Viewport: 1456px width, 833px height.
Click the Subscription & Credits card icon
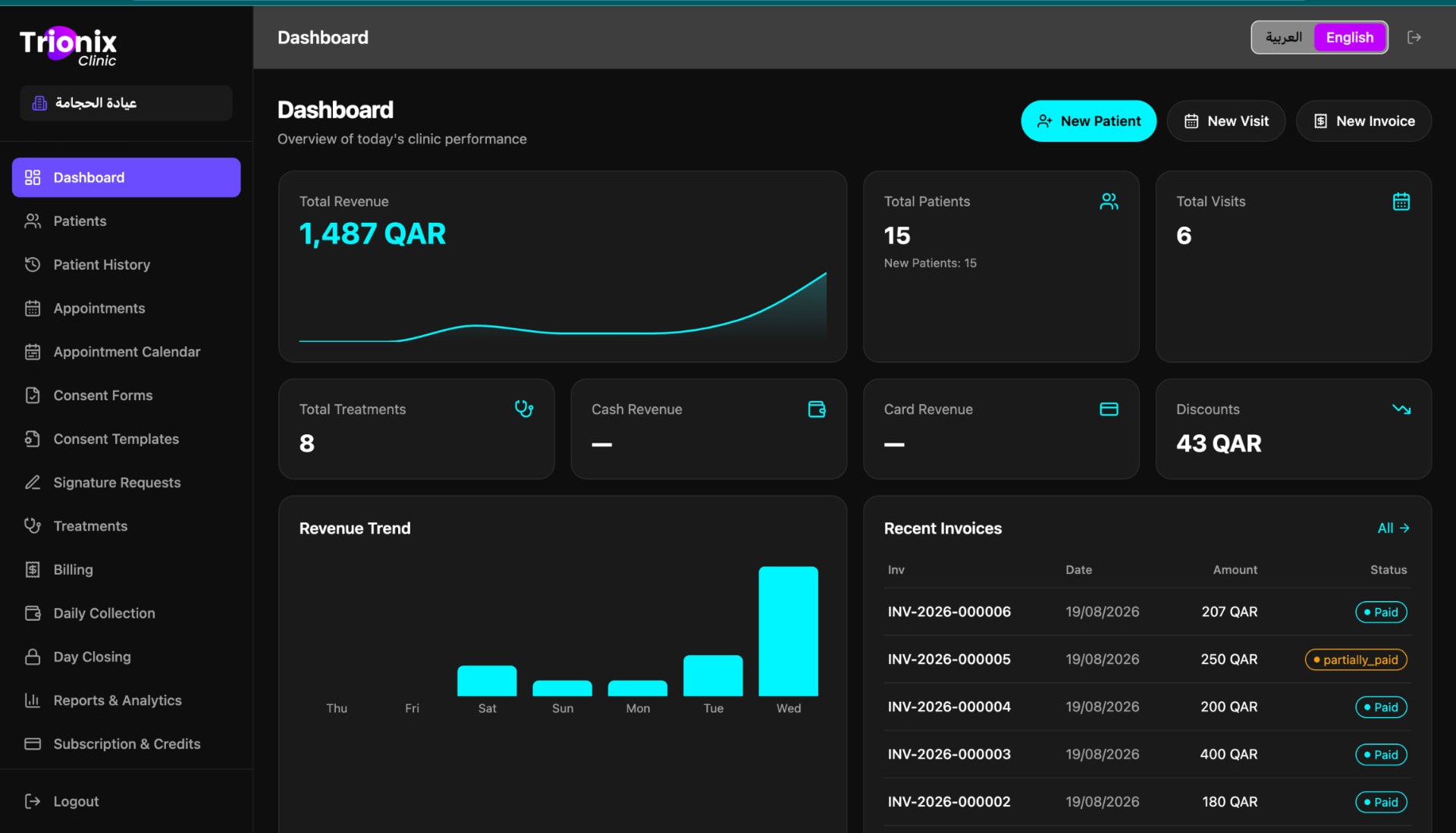click(x=33, y=744)
